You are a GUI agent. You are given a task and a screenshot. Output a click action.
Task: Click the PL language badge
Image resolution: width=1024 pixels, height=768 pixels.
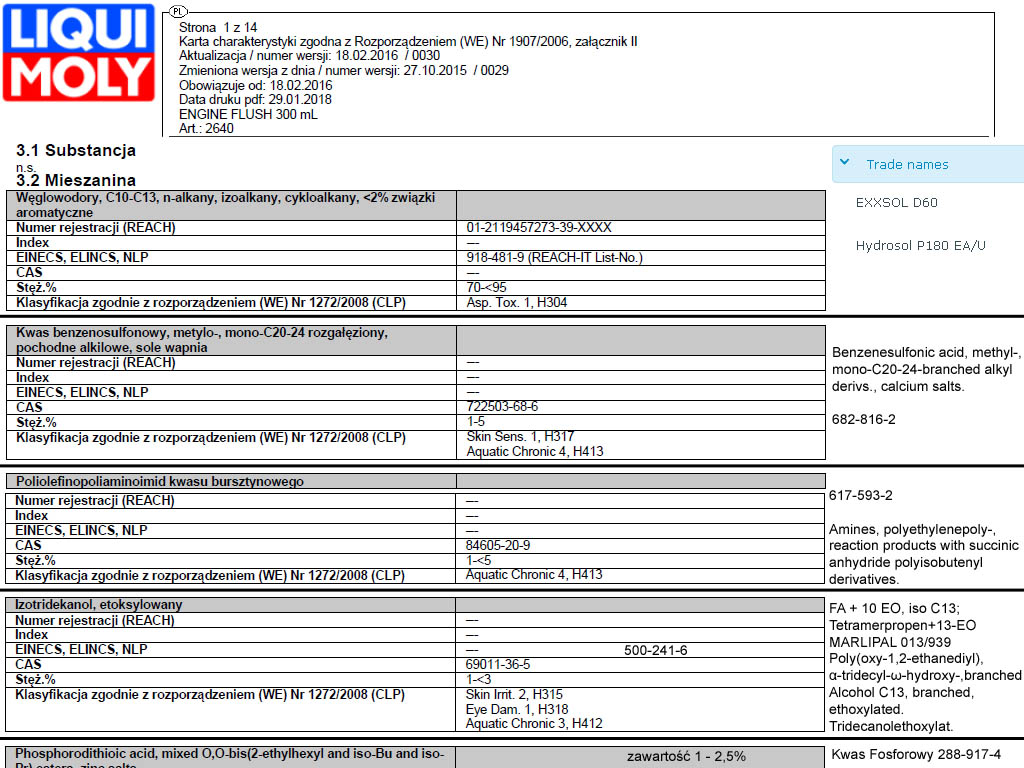pos(177,11)
